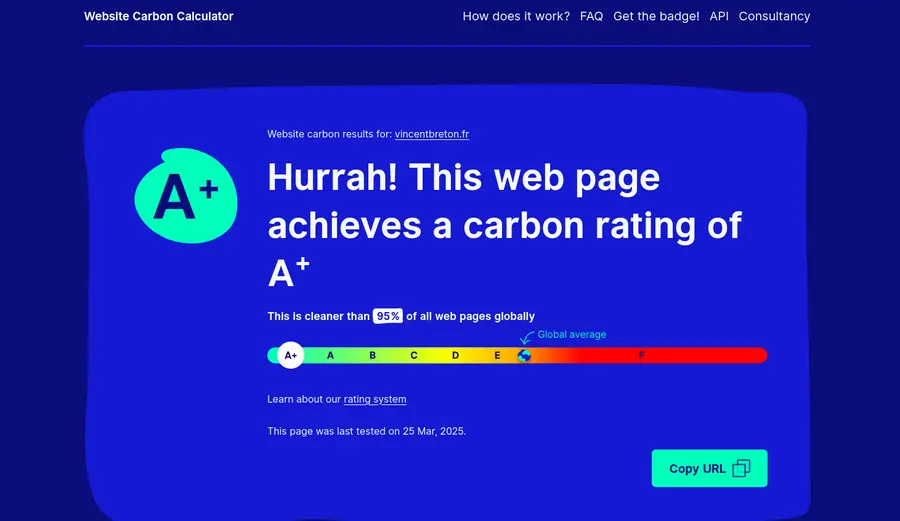The height and width of the screenshot is (521, 900).
Task: Click letter F in the red zone
Action: click(x=642, y=356)
